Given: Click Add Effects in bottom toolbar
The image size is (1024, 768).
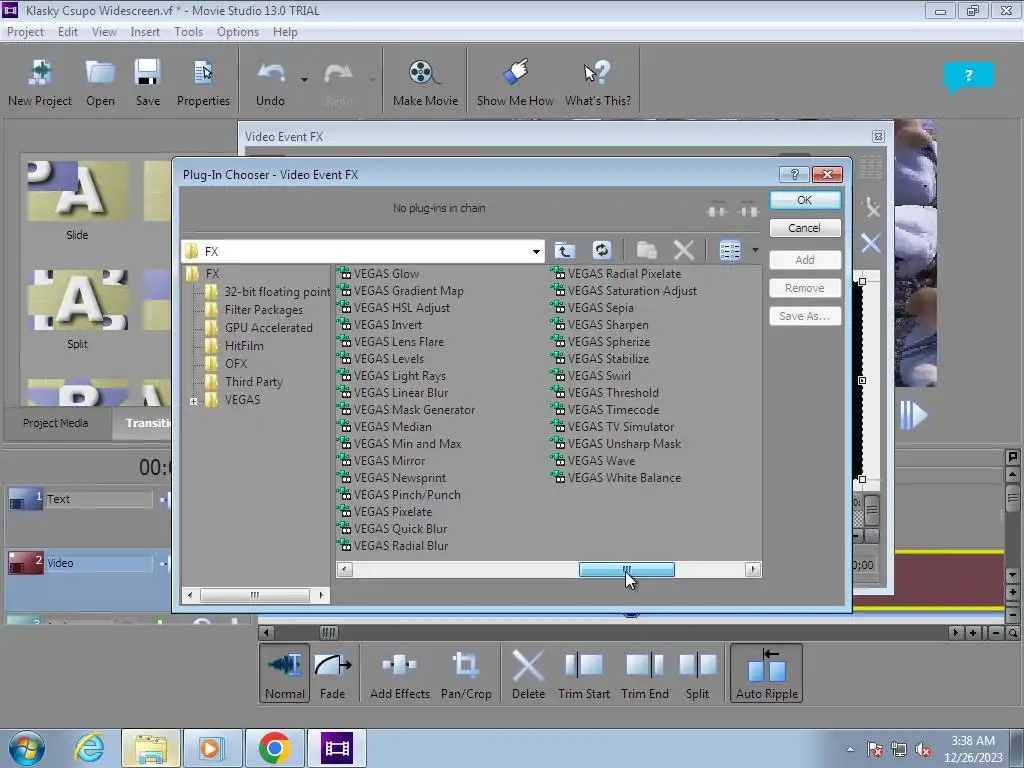Looking at the screenshot, I should pyautogui.click(x=400, y=673).
